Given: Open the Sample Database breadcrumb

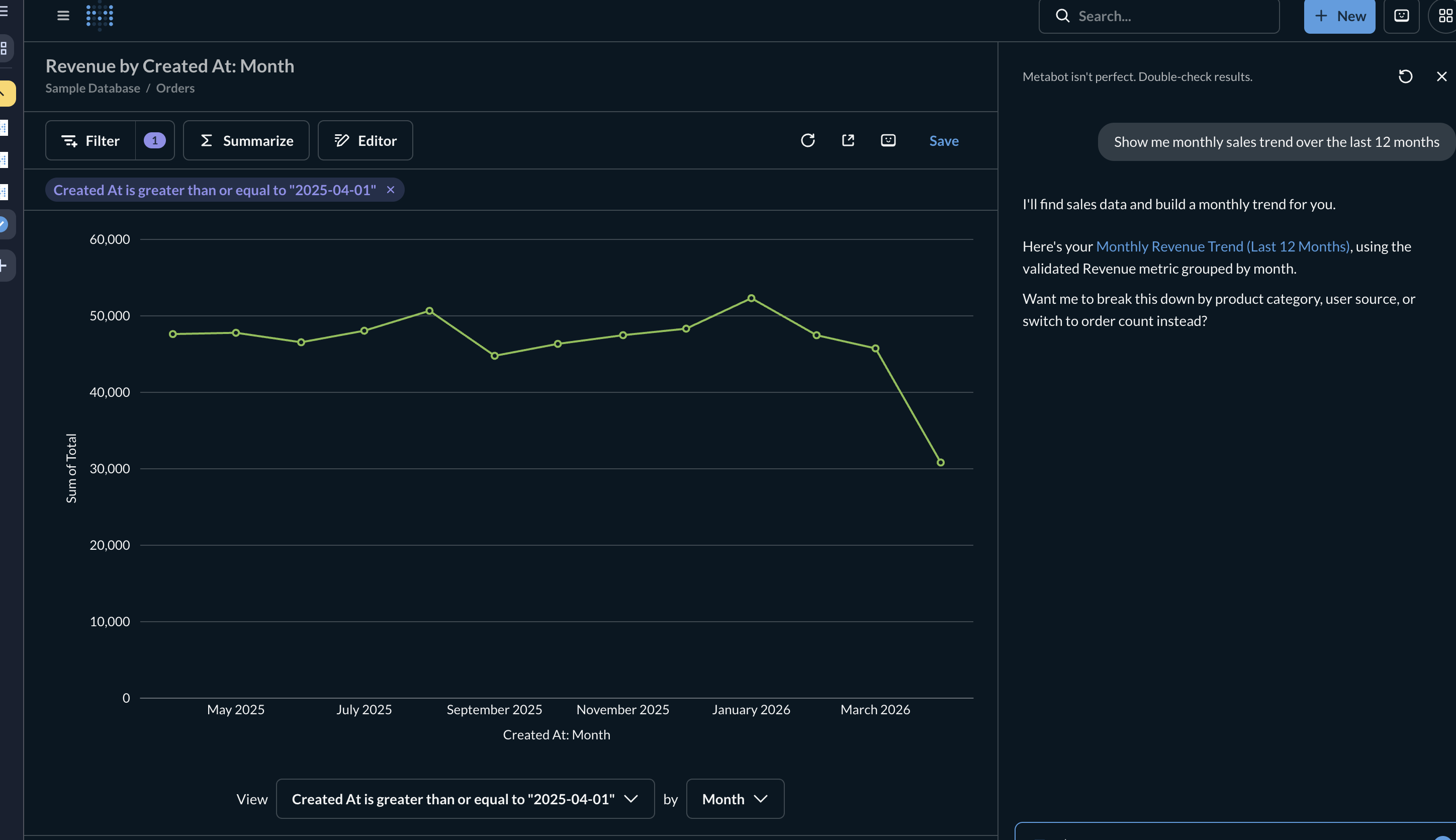Looking at the screenshot, I should [x=93, y=88].
